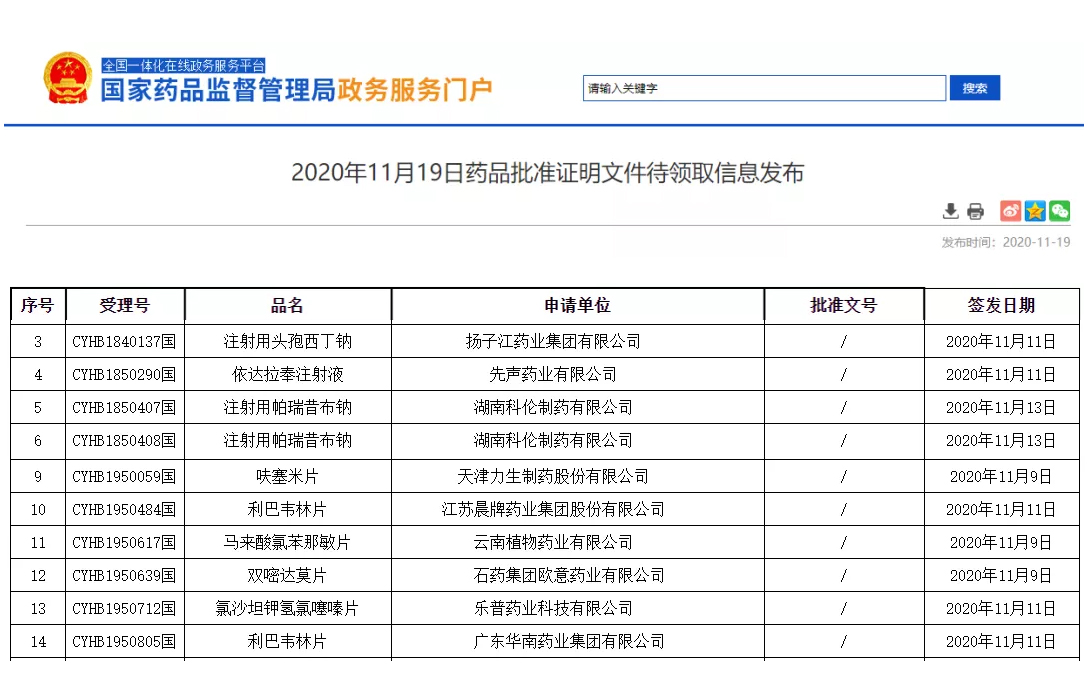Click the 品名 column header
1090x676 pixels.
[x=287, y=305]
